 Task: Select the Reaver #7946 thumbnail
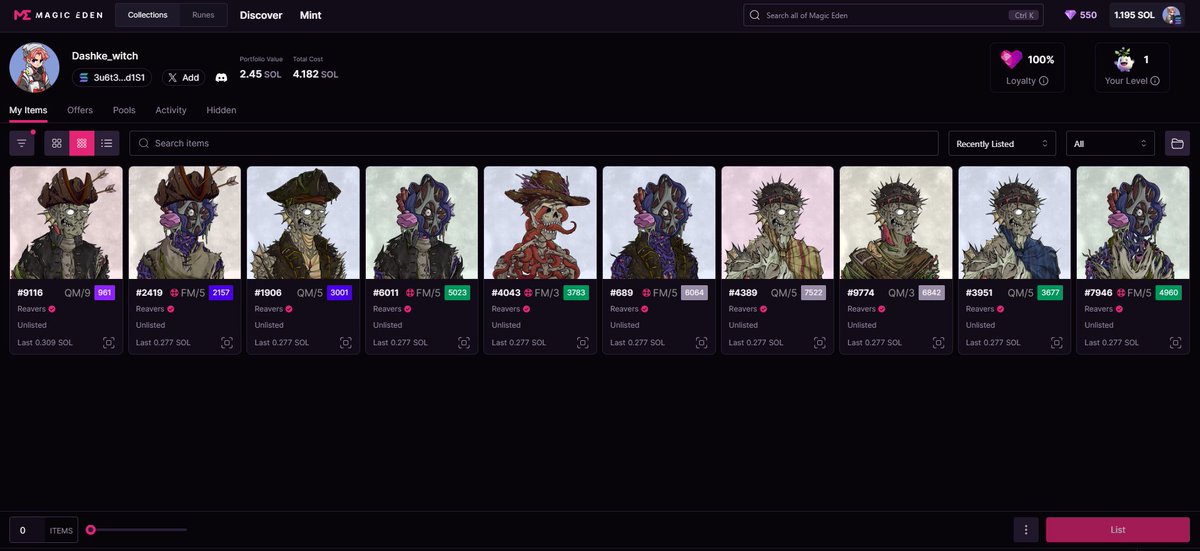coord(1133,222)
